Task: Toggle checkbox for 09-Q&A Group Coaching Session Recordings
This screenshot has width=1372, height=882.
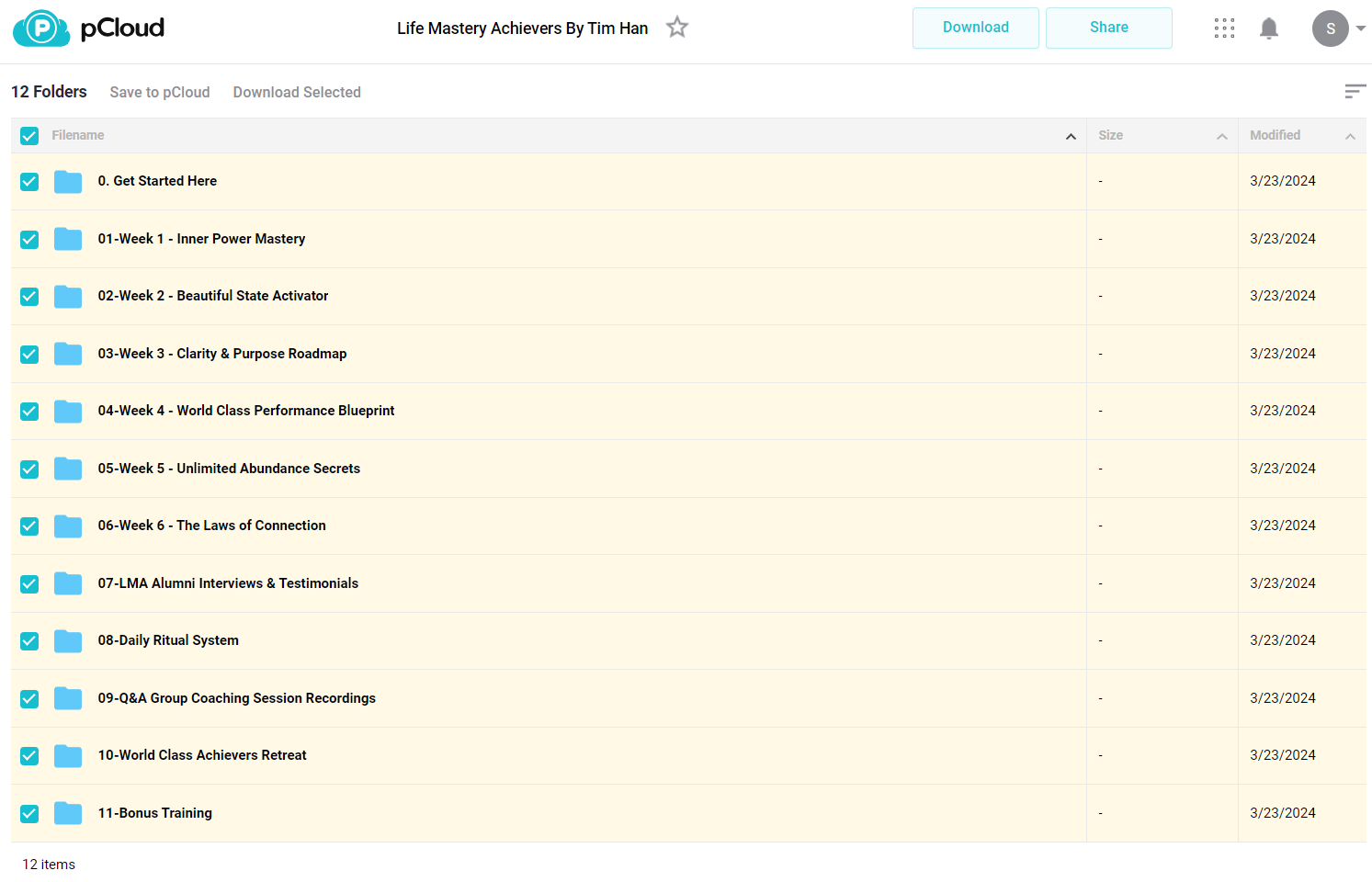Action: [29, 699]
